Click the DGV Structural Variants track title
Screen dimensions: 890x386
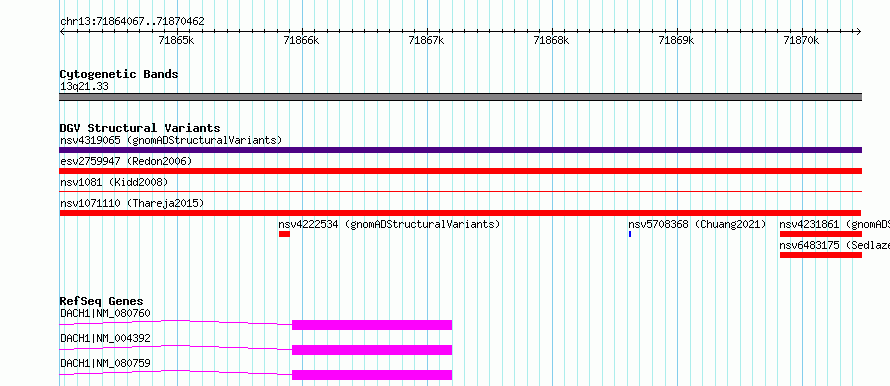[140, 128]
